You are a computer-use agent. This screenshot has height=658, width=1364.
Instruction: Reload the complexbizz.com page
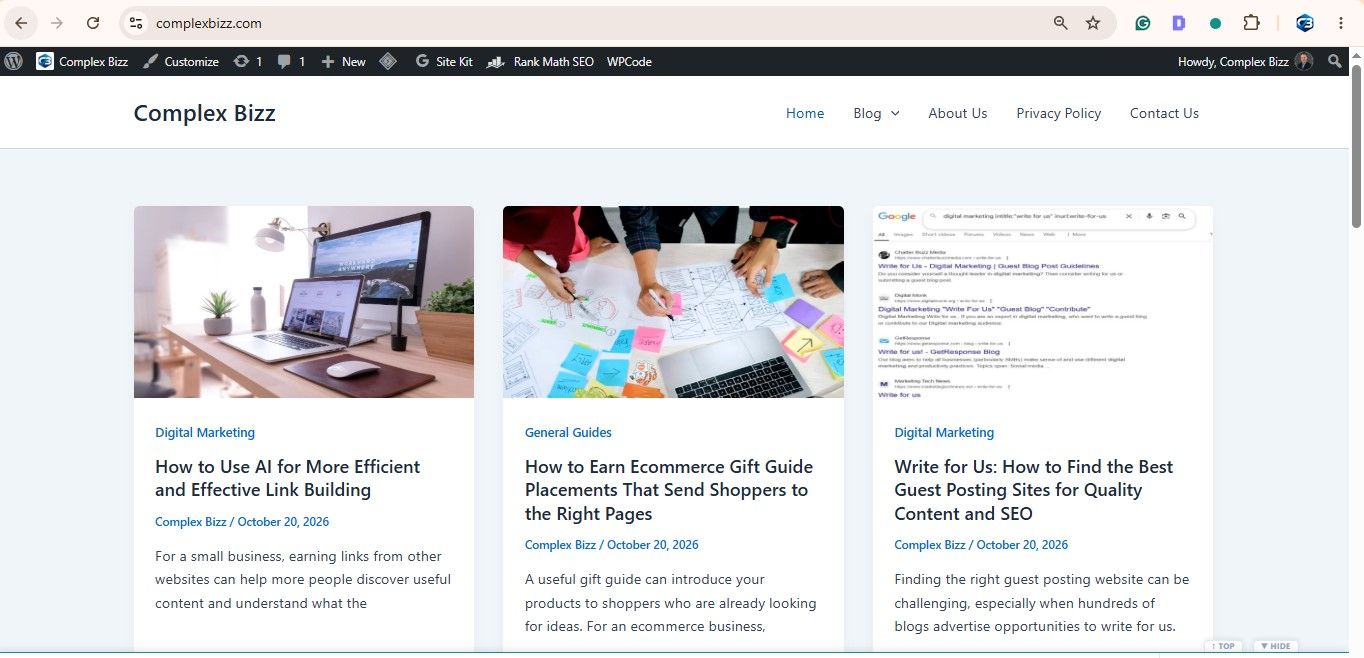click(x=93, y=23)
